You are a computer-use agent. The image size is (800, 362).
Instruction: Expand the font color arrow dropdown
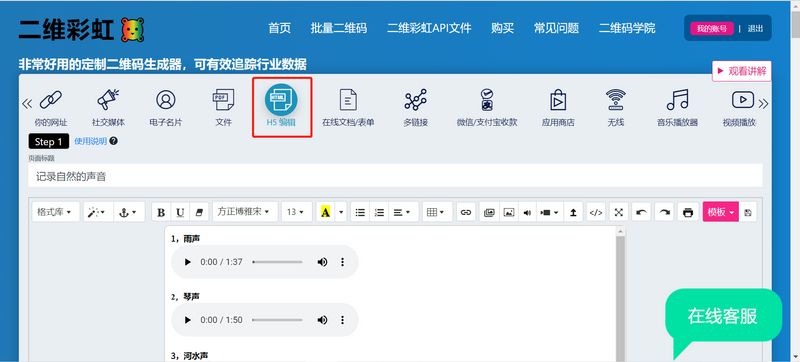point(341,212)
